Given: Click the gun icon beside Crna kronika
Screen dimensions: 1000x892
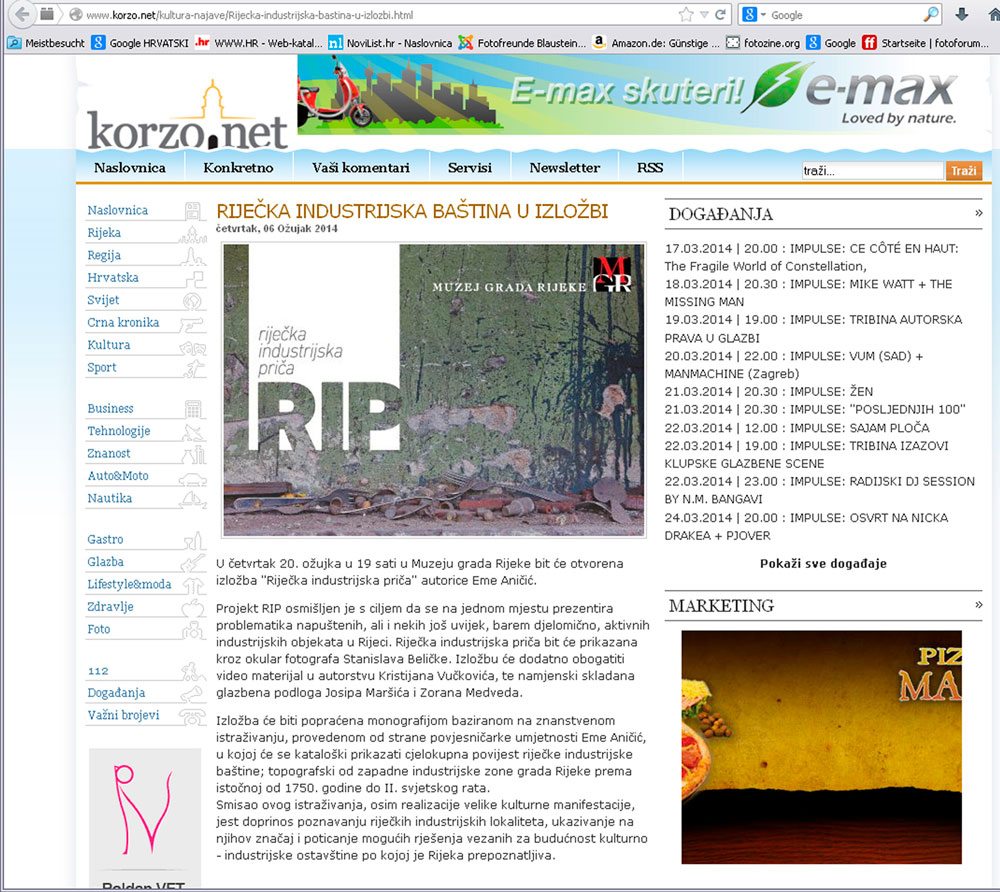Looking at the screenshot, I should pyautogui.click(x=192, y=323).
